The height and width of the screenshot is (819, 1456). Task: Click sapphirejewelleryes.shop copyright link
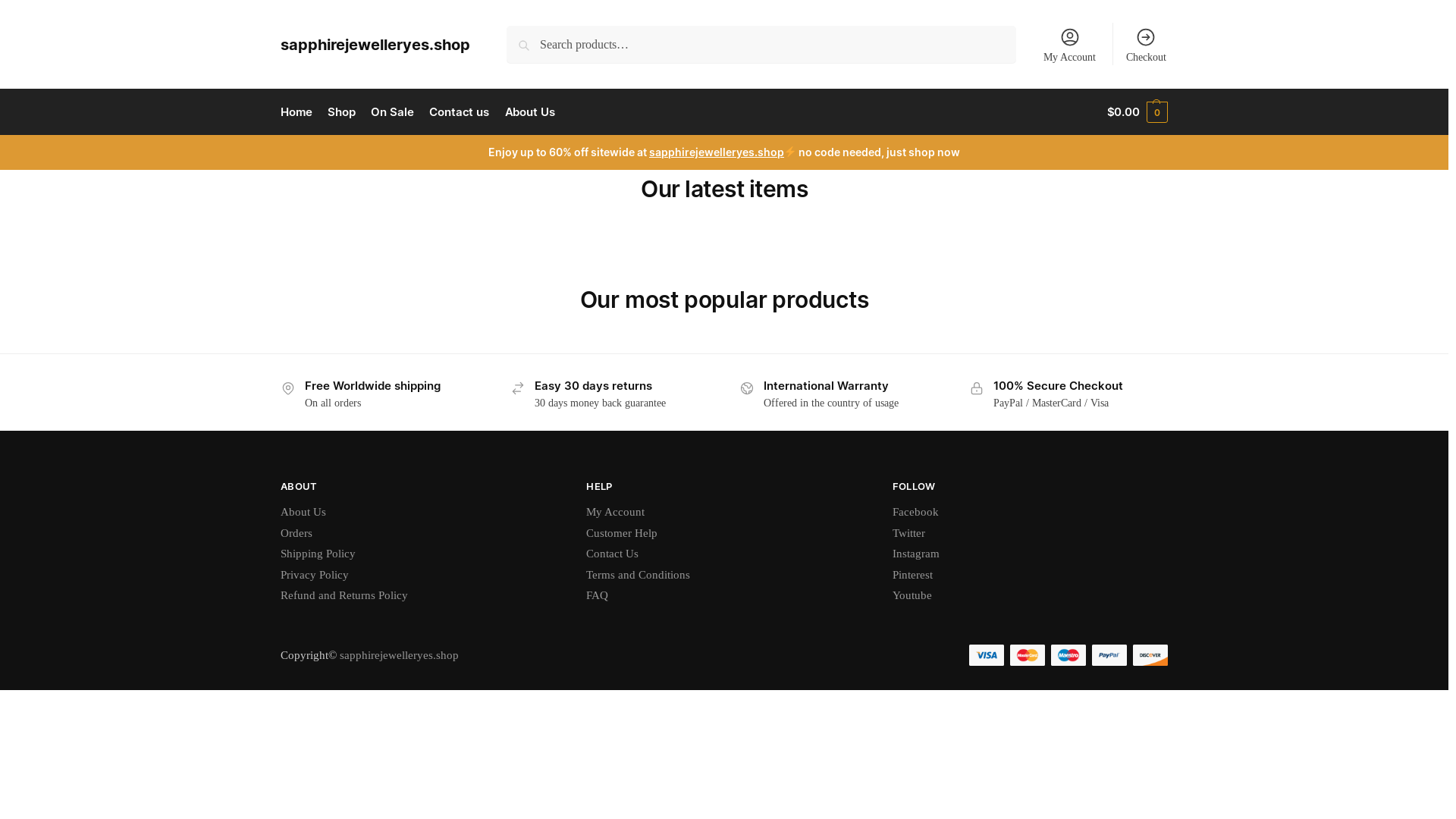(399, 655)
